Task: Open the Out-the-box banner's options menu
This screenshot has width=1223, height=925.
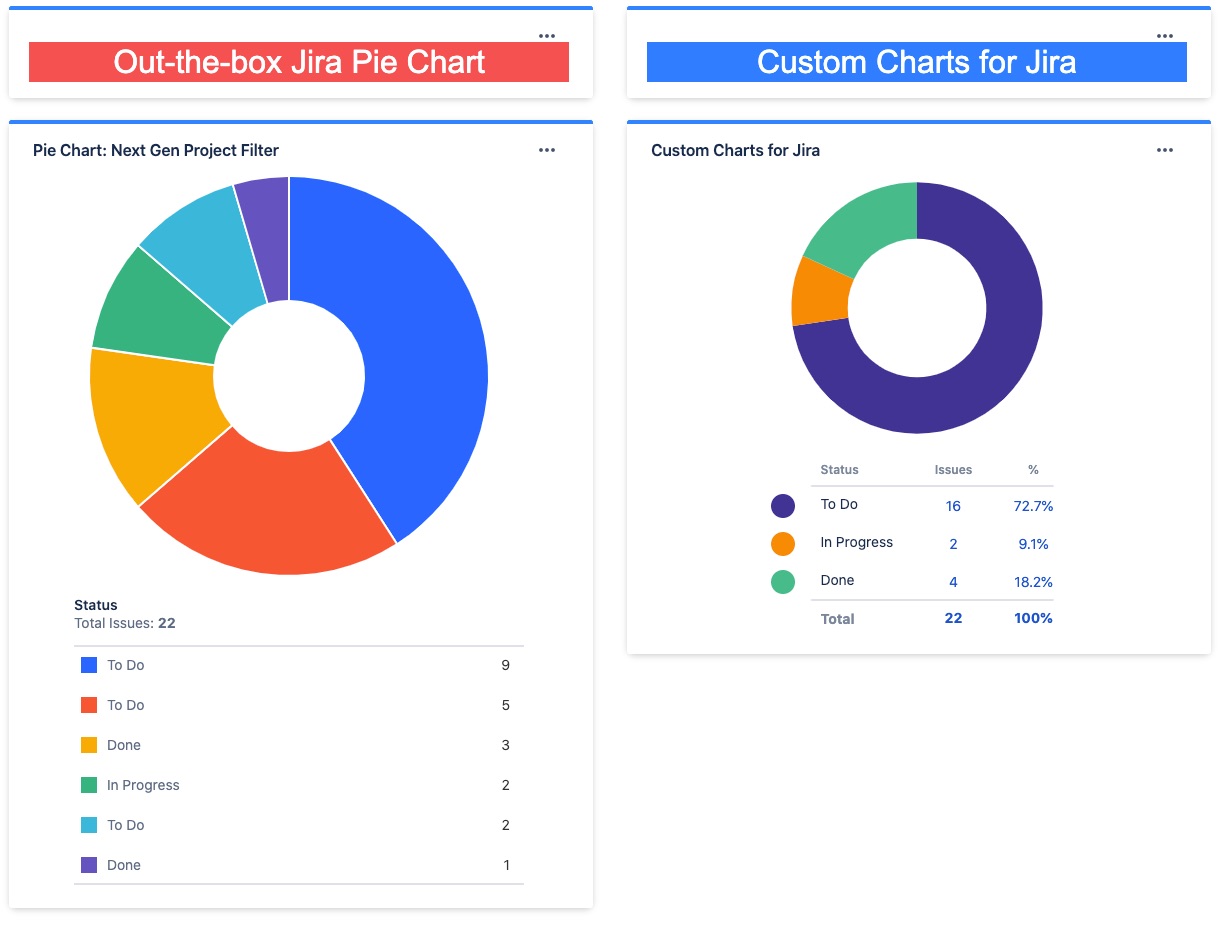Action: [x=547, y=35]
